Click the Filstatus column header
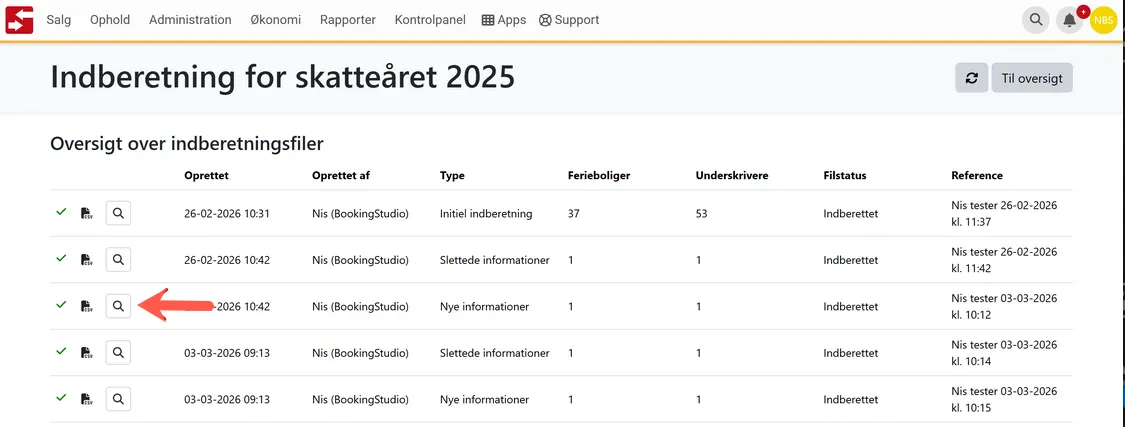 845,175
